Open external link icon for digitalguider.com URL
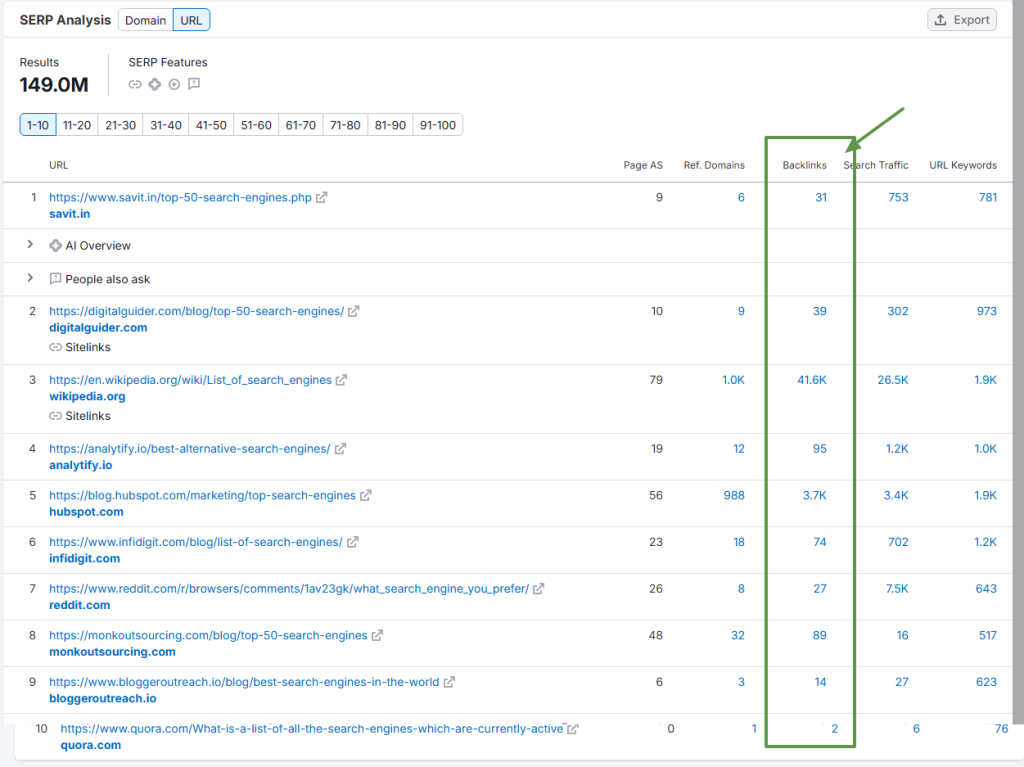The image size is (1024, 767). click(x=354, y=312)
